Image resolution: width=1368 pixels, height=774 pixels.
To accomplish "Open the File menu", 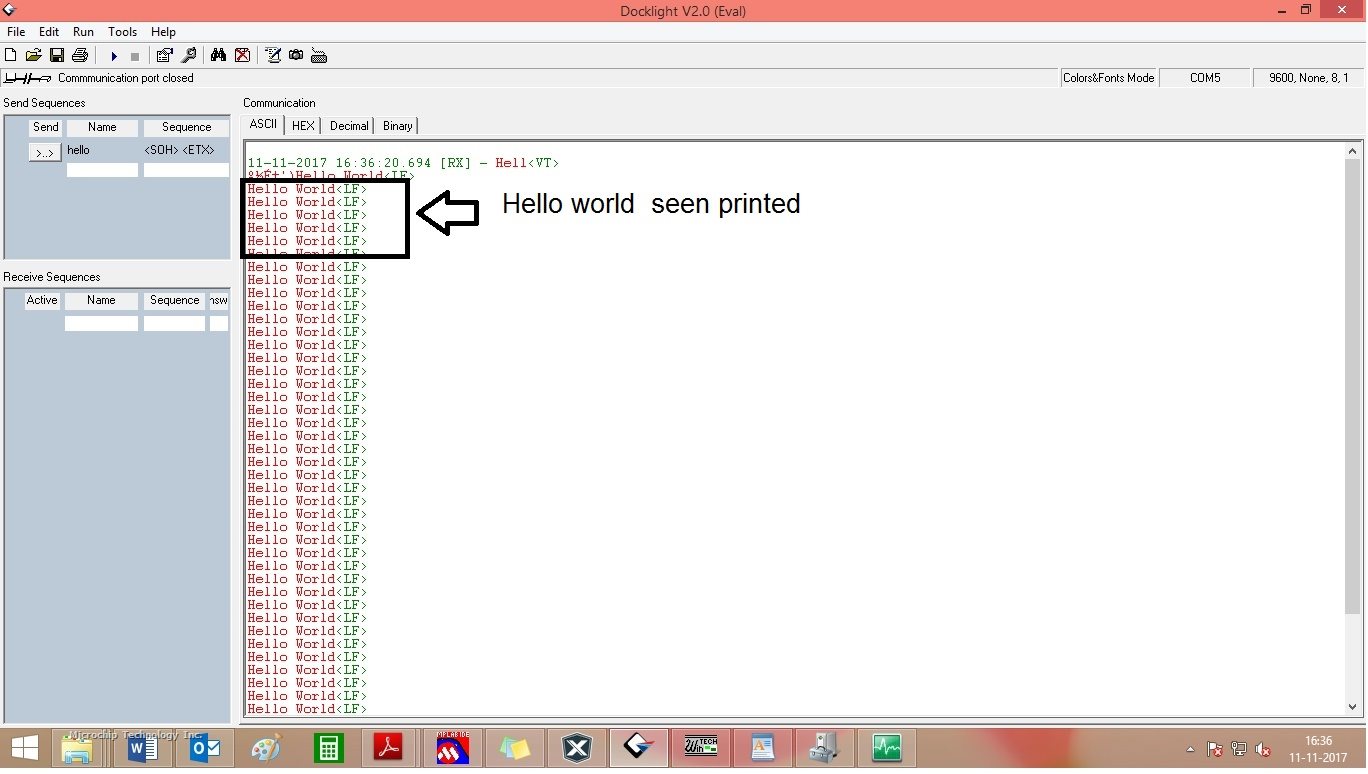I will click(16, 32).
